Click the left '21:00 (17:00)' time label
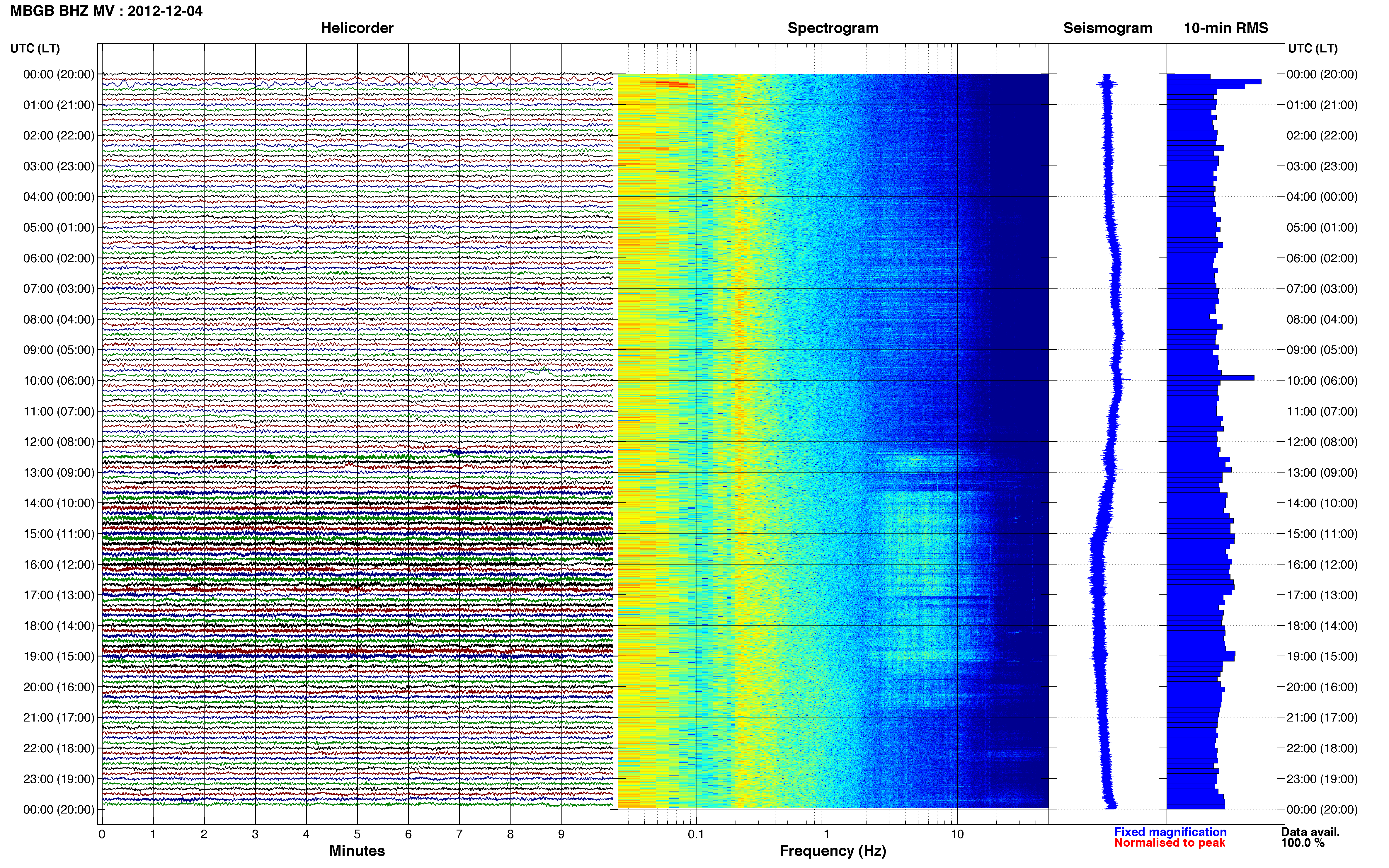1389x868 pixels. point(59,718)
